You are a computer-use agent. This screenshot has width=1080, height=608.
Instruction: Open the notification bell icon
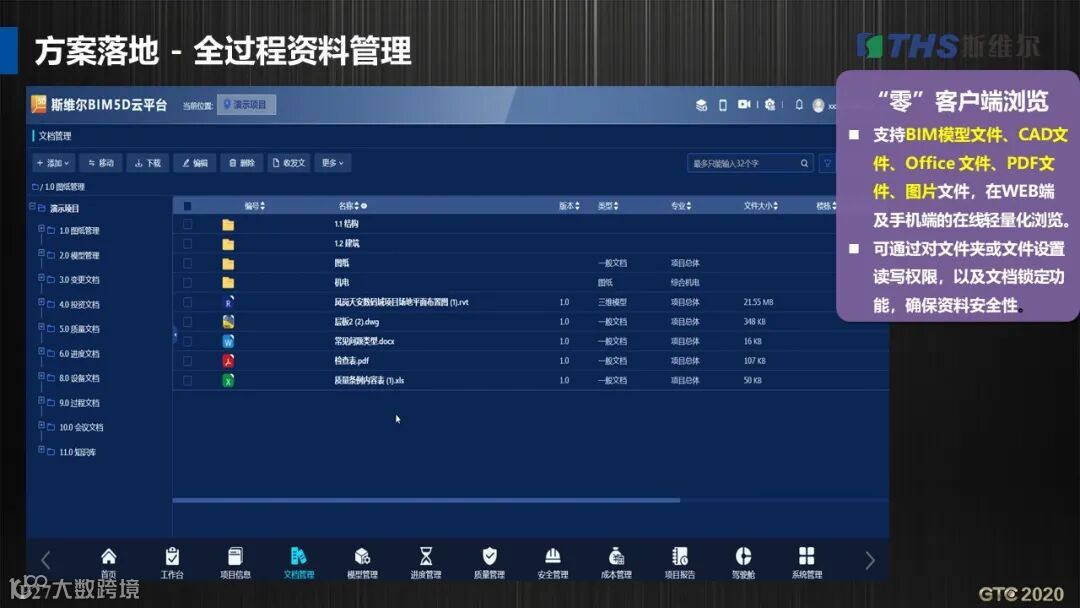(x=799, y=105)
